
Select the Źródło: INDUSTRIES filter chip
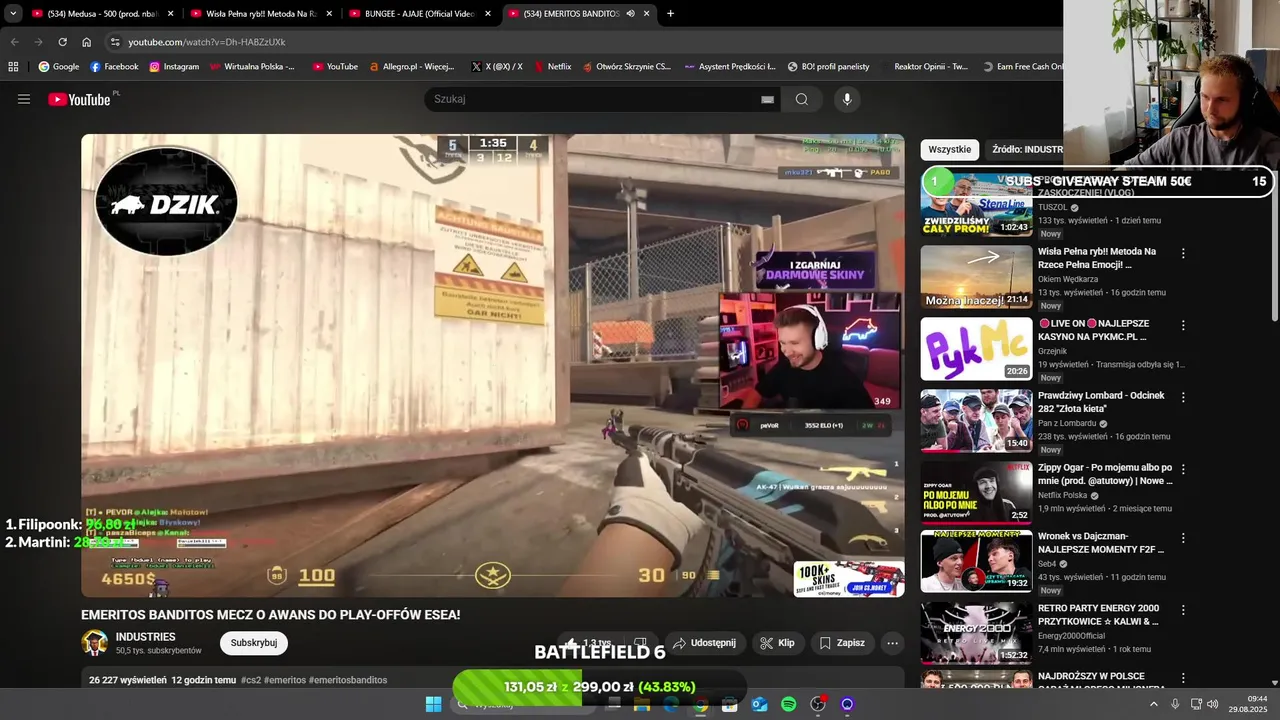click(x=1027, y=149)
